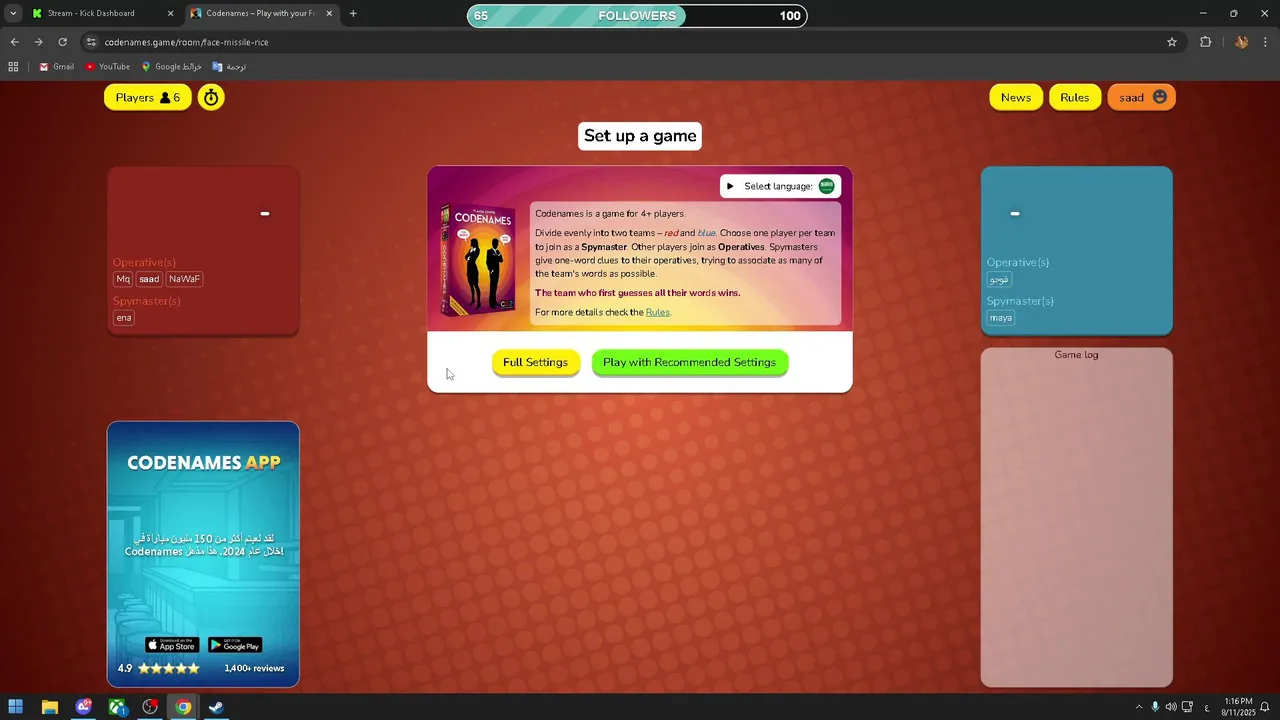This screenshot has height=720, width=1280.
Task: Select player NaWaF on red team
Action: coord(184,279)
